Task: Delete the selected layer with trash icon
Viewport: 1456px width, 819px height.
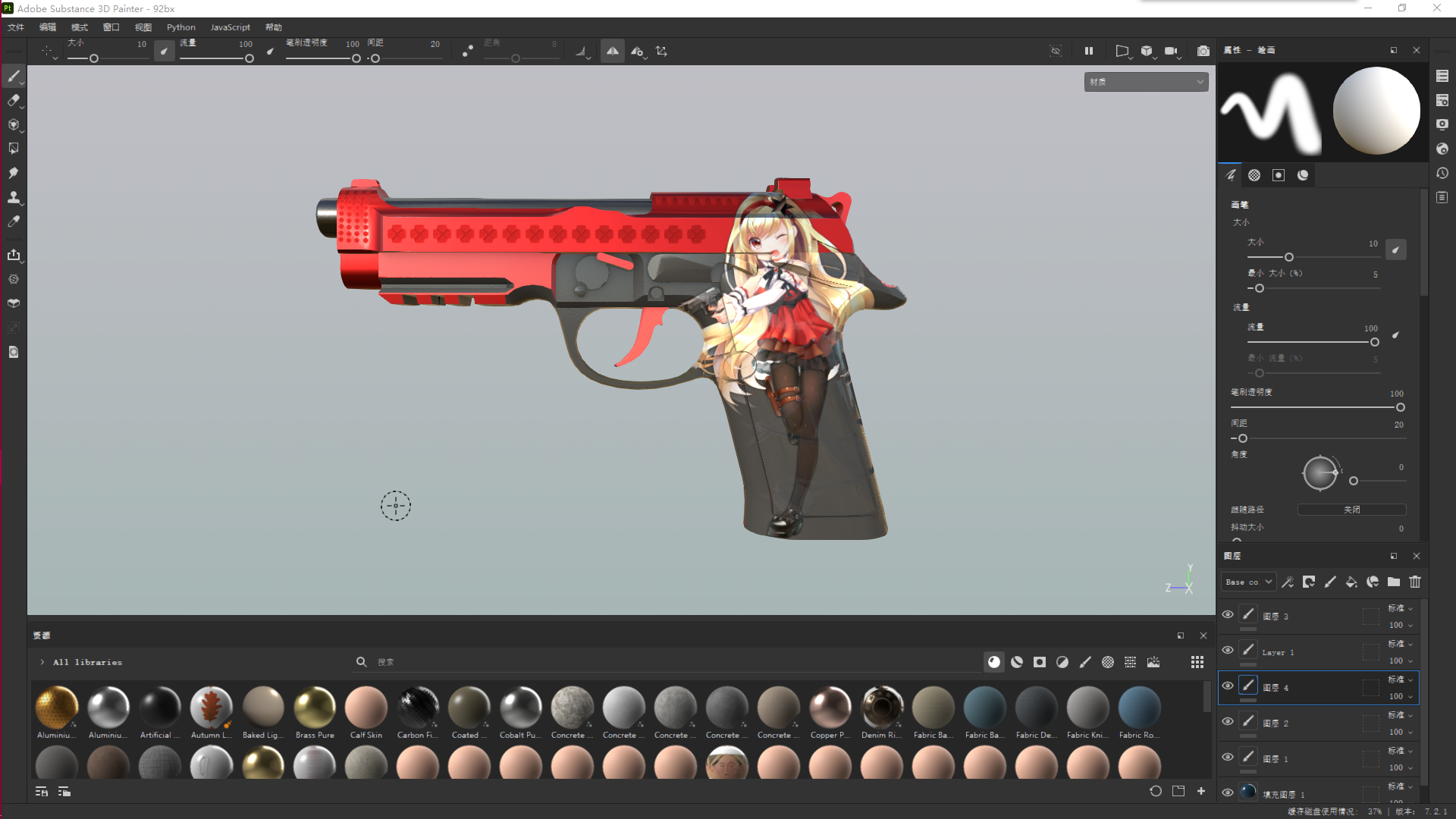Action: tap(1415, 582)
